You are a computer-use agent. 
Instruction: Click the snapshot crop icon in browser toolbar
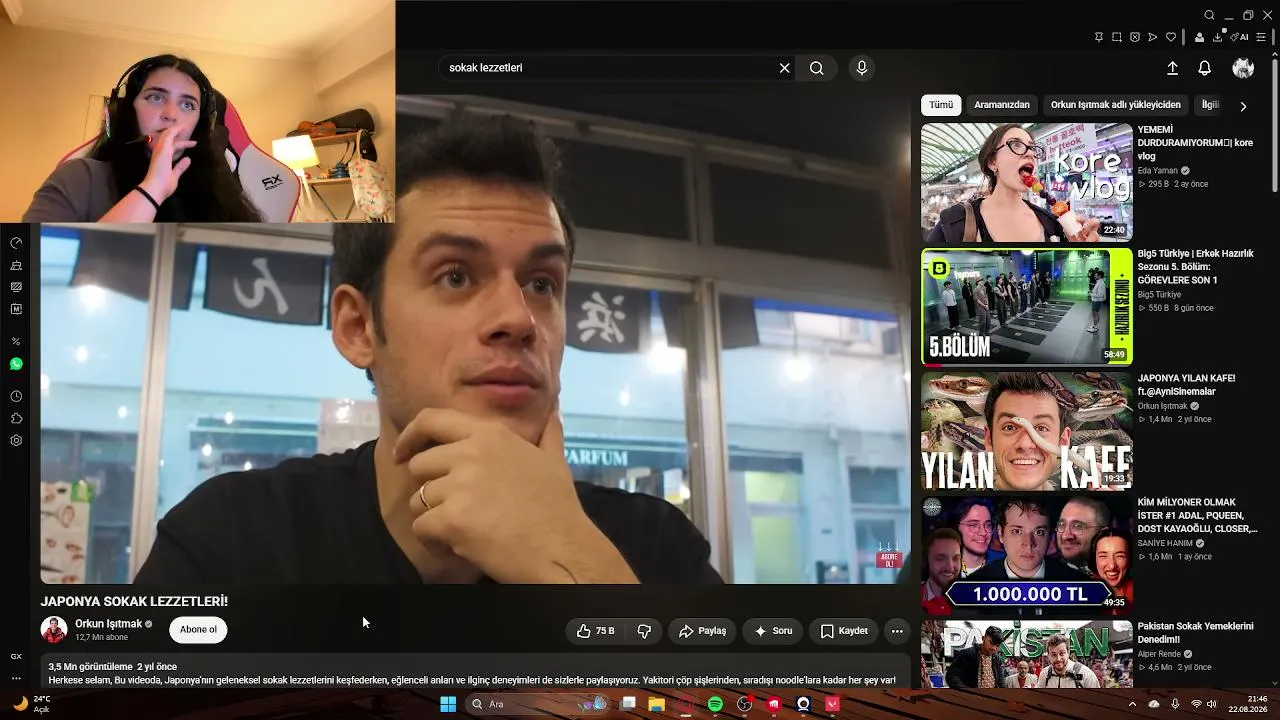[1117, 37]
